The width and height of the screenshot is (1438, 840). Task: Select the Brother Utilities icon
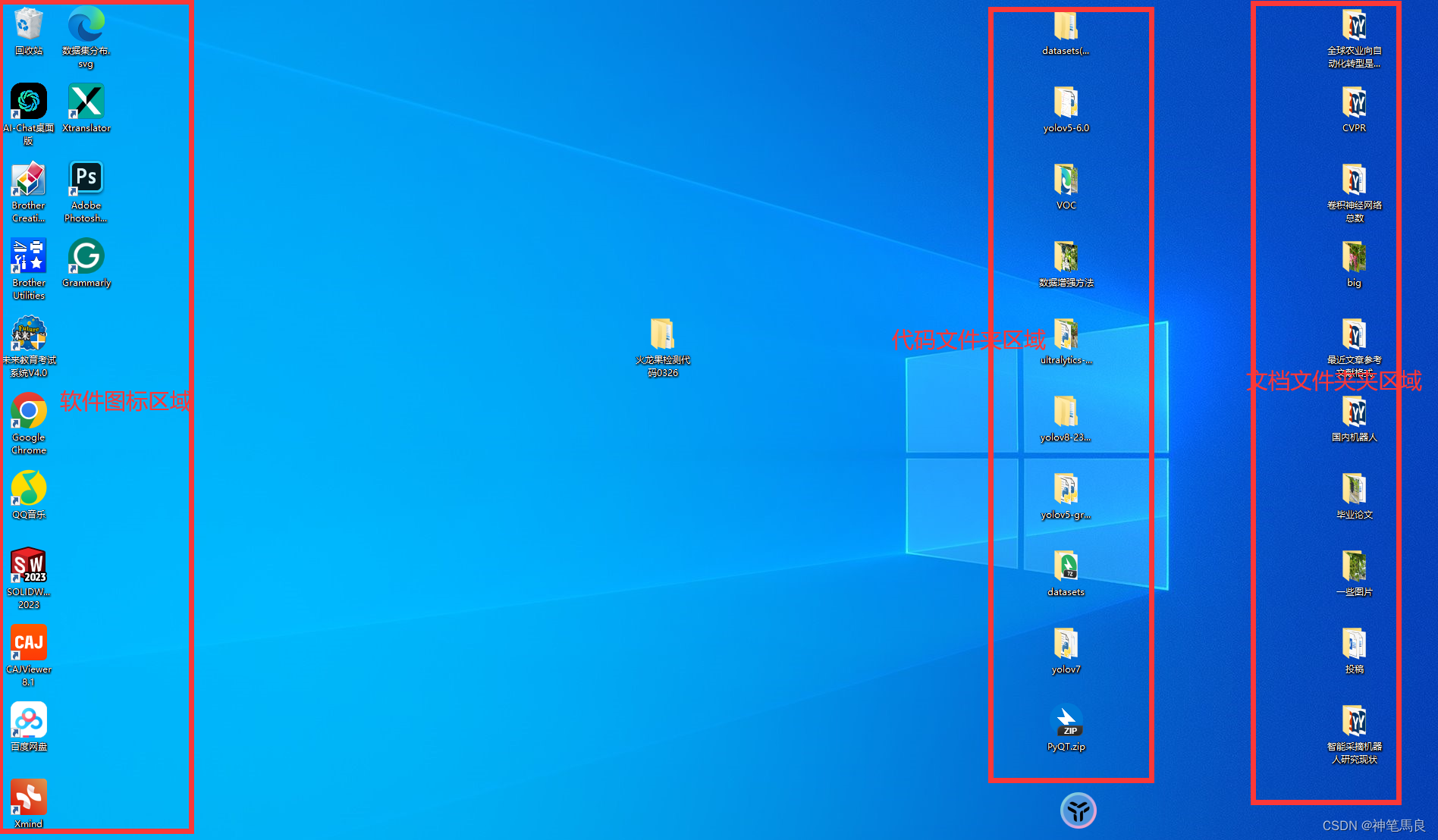29,257
